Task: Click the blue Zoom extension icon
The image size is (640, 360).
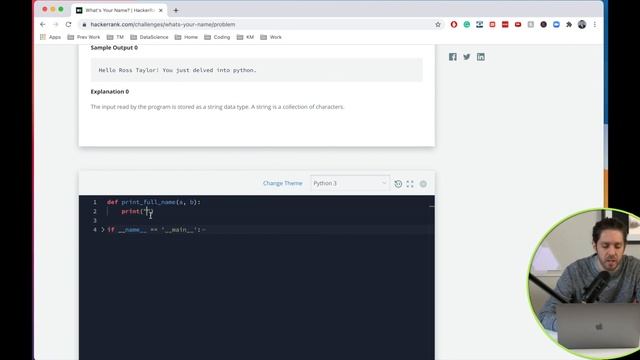Action: click(x=556, y=24)
